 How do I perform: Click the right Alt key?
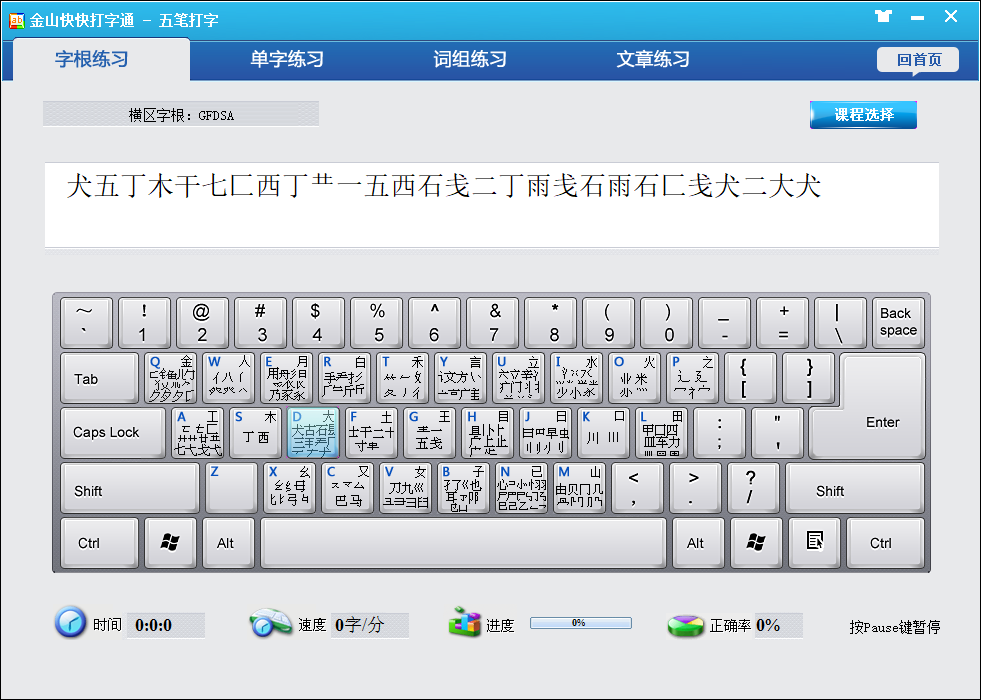point(698,542)
